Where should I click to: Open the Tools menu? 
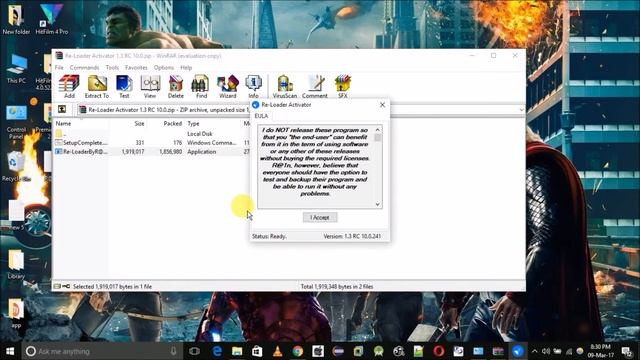[112, 67]
